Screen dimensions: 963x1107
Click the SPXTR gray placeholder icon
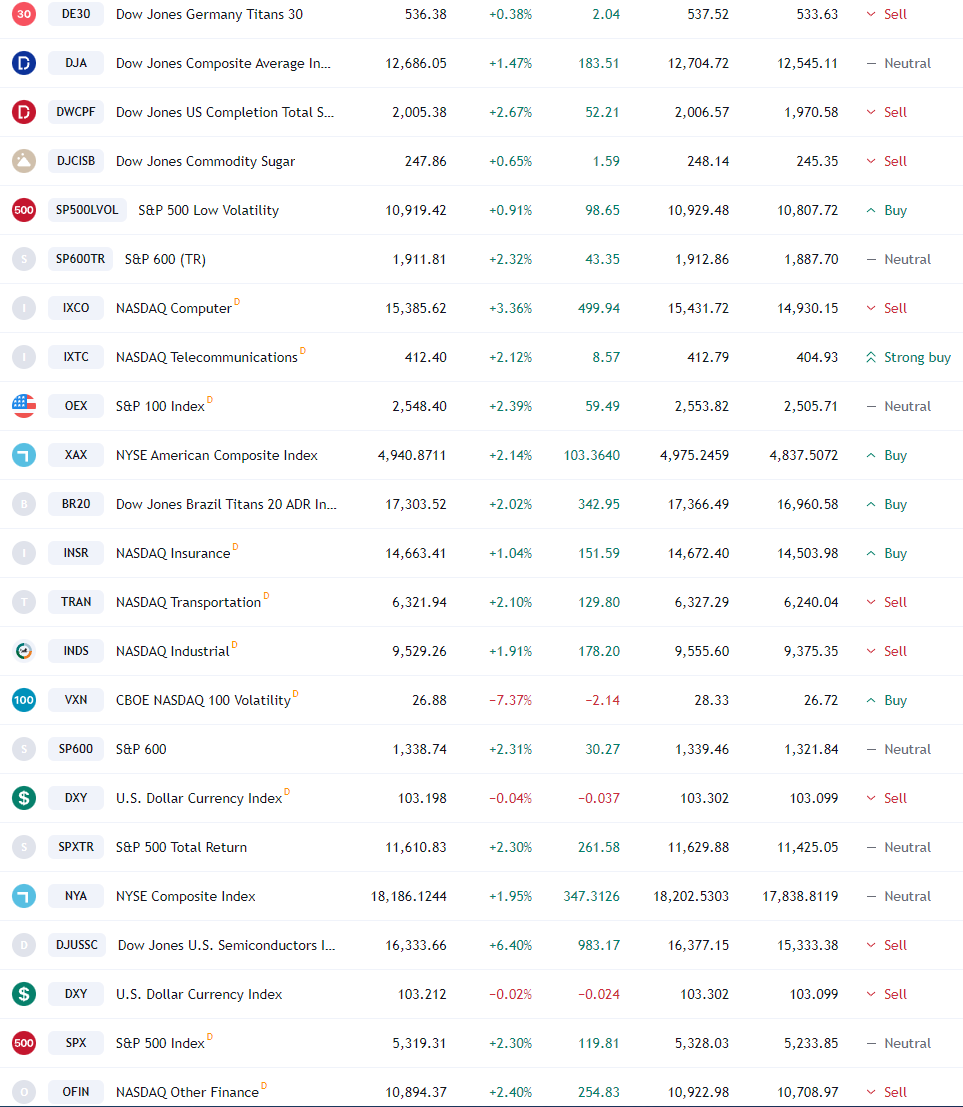[x=24, y=846]
